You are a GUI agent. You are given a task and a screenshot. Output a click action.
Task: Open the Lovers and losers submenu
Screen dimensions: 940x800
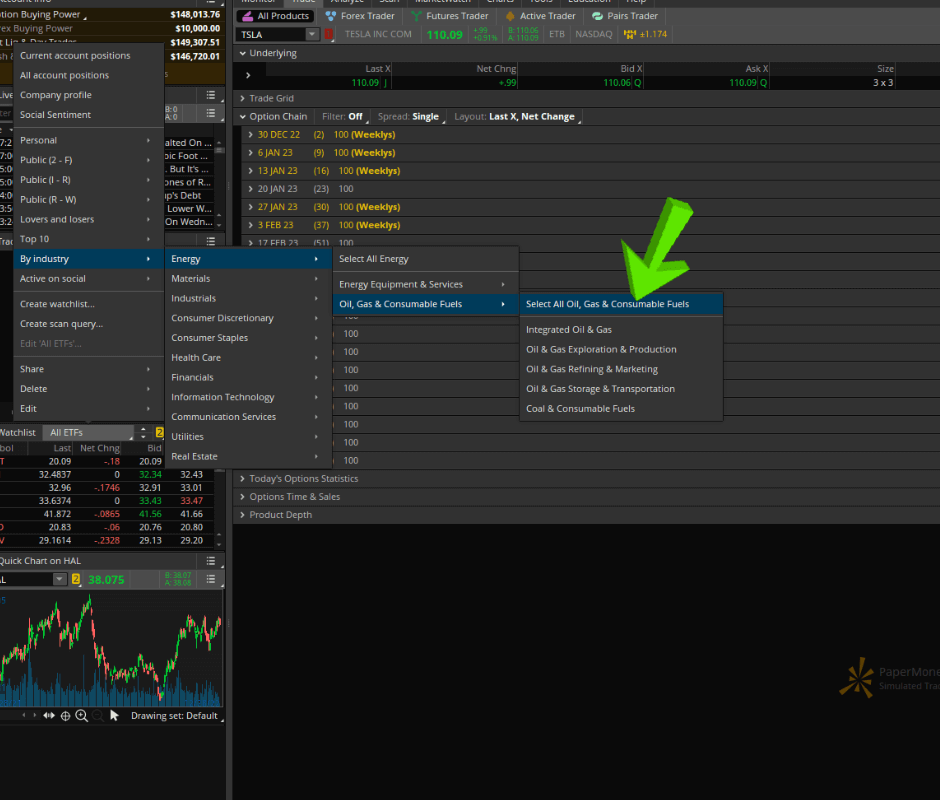point(89,219)
